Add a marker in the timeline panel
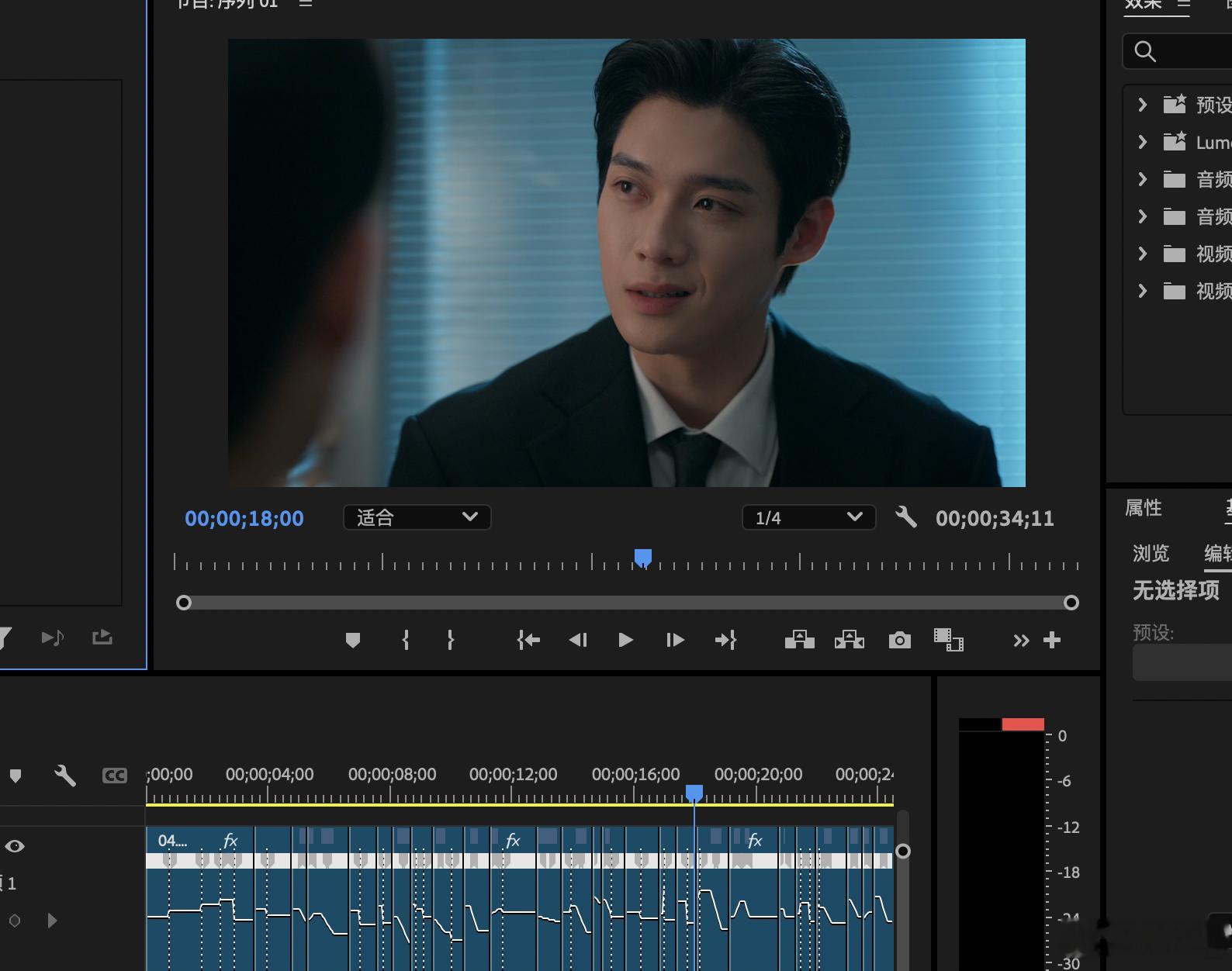Screen dimensions: 1232x971 (16, 776)
